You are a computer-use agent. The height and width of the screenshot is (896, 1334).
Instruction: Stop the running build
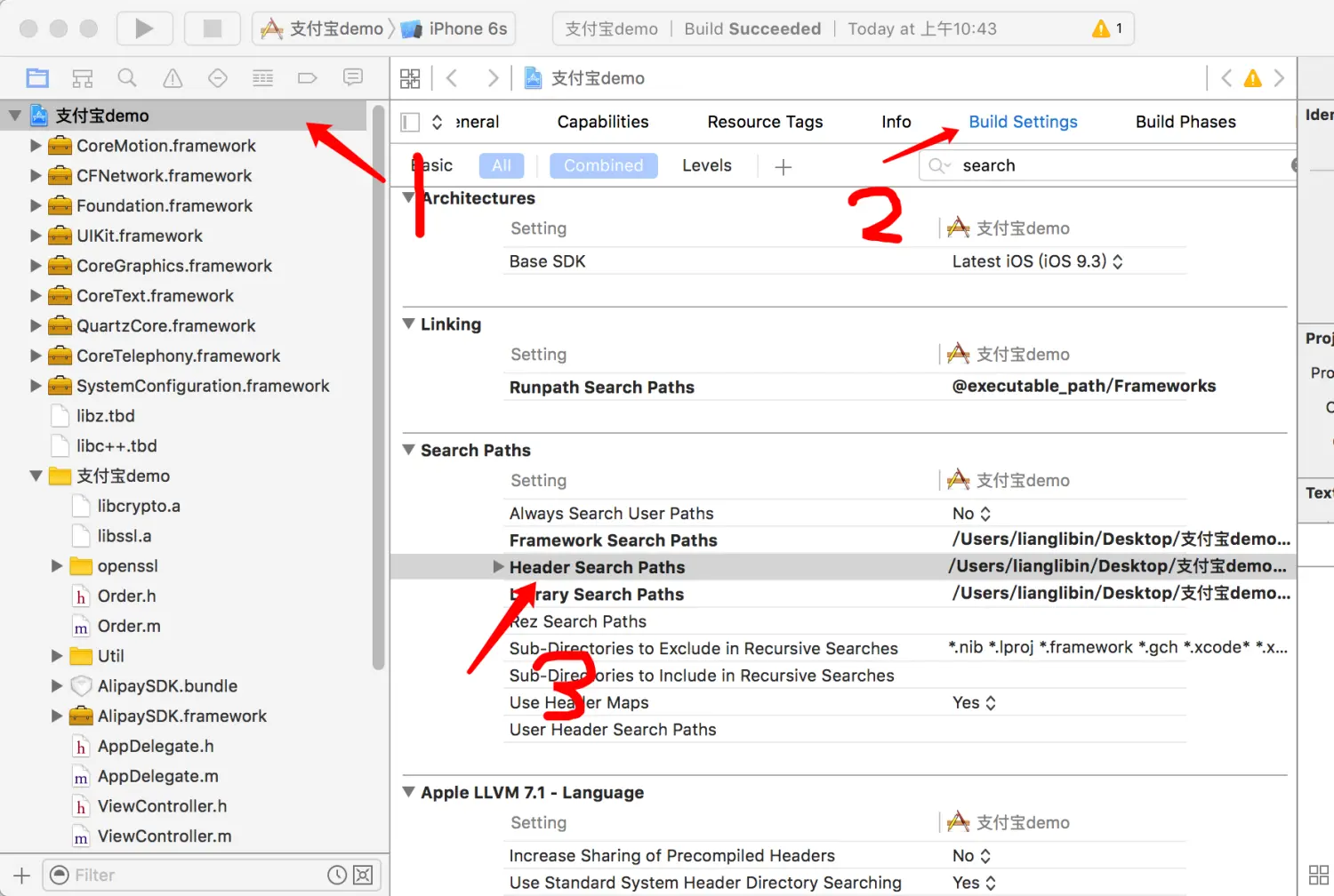click(213, 28)
